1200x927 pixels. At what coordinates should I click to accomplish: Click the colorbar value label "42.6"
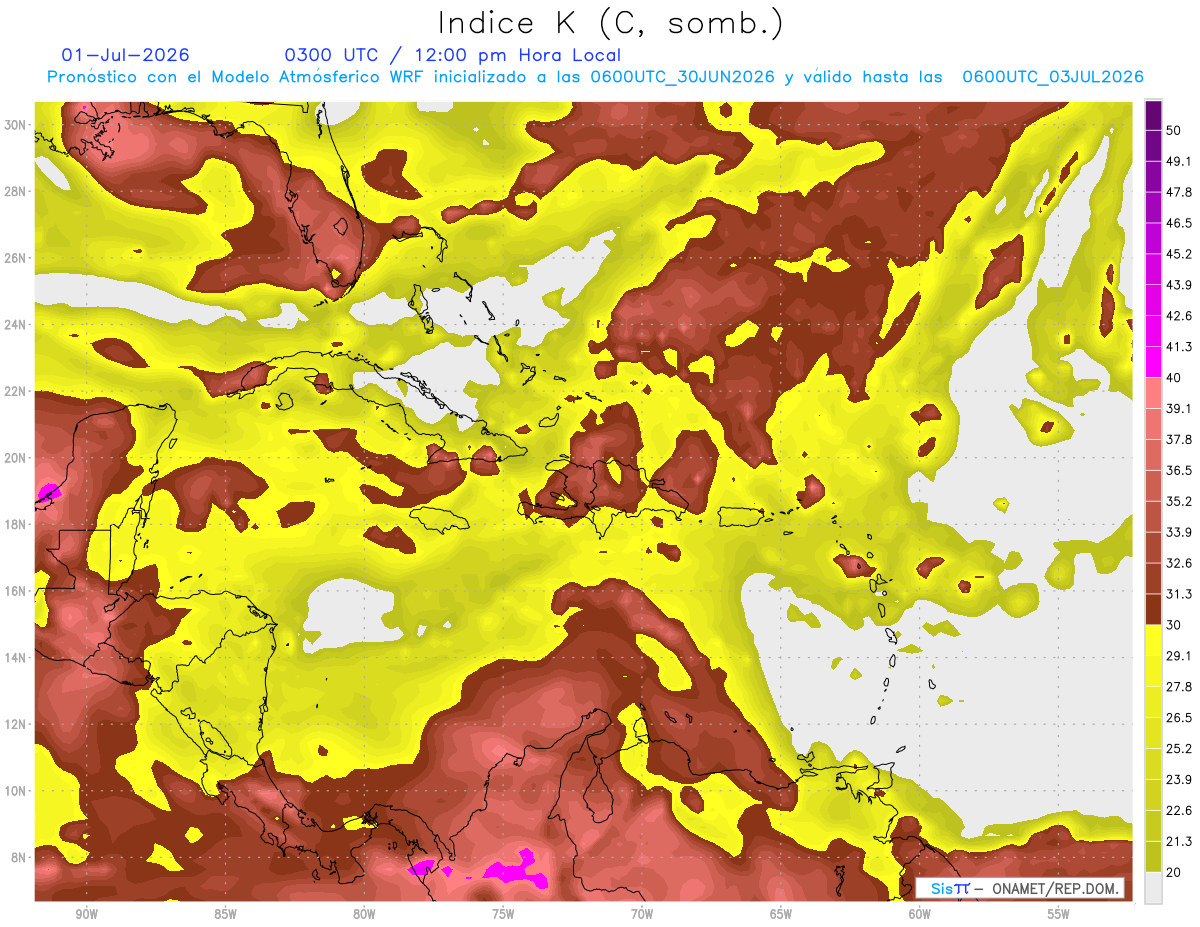tap(1178, 316)
